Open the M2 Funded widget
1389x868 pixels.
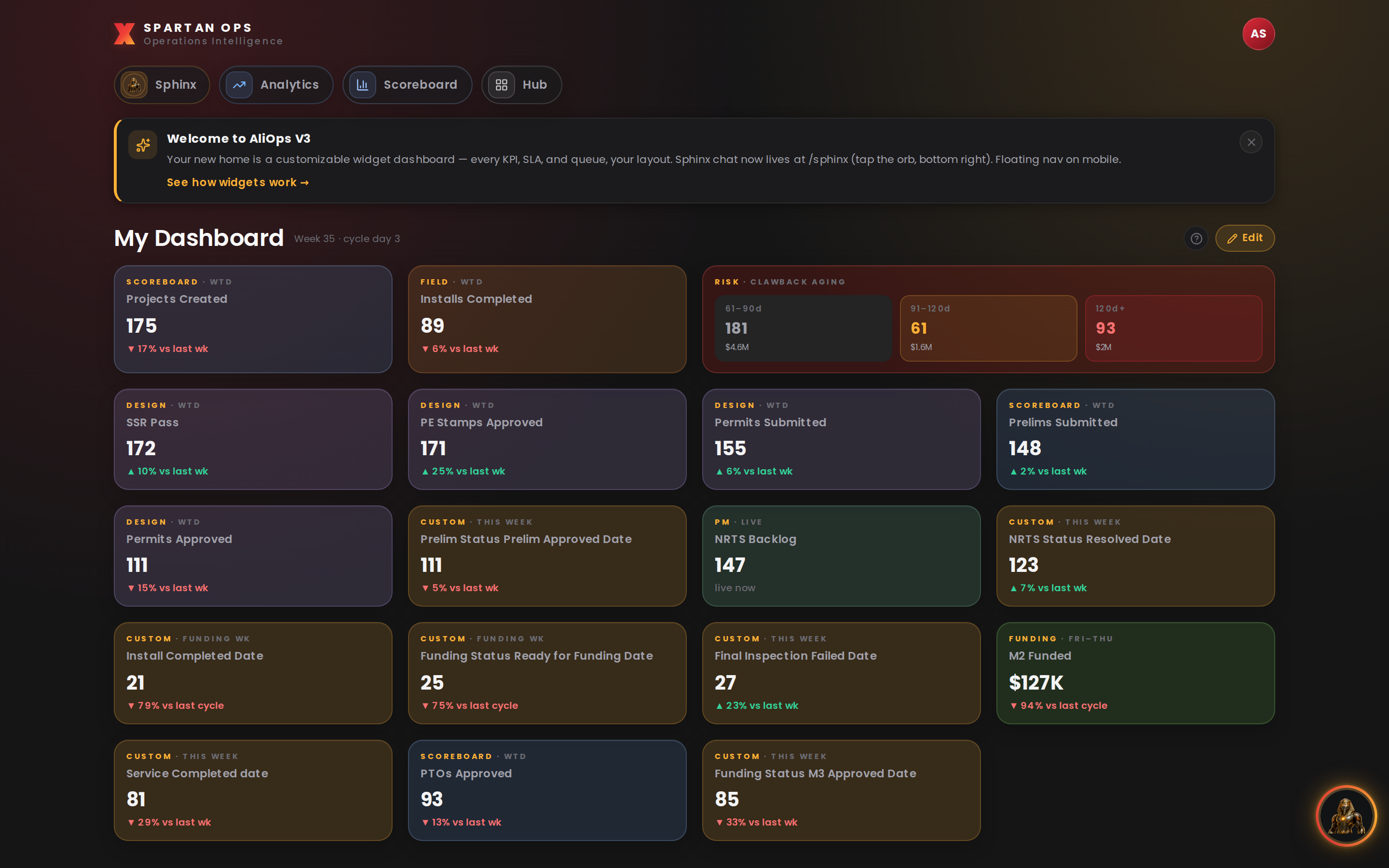pos(1135,673)
